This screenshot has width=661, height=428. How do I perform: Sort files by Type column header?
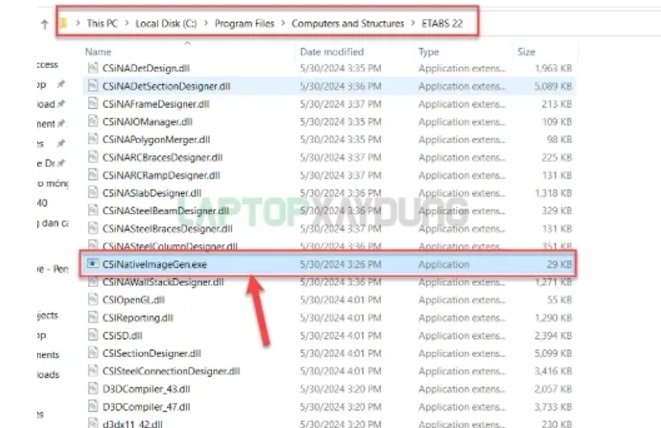coord(429,52)
